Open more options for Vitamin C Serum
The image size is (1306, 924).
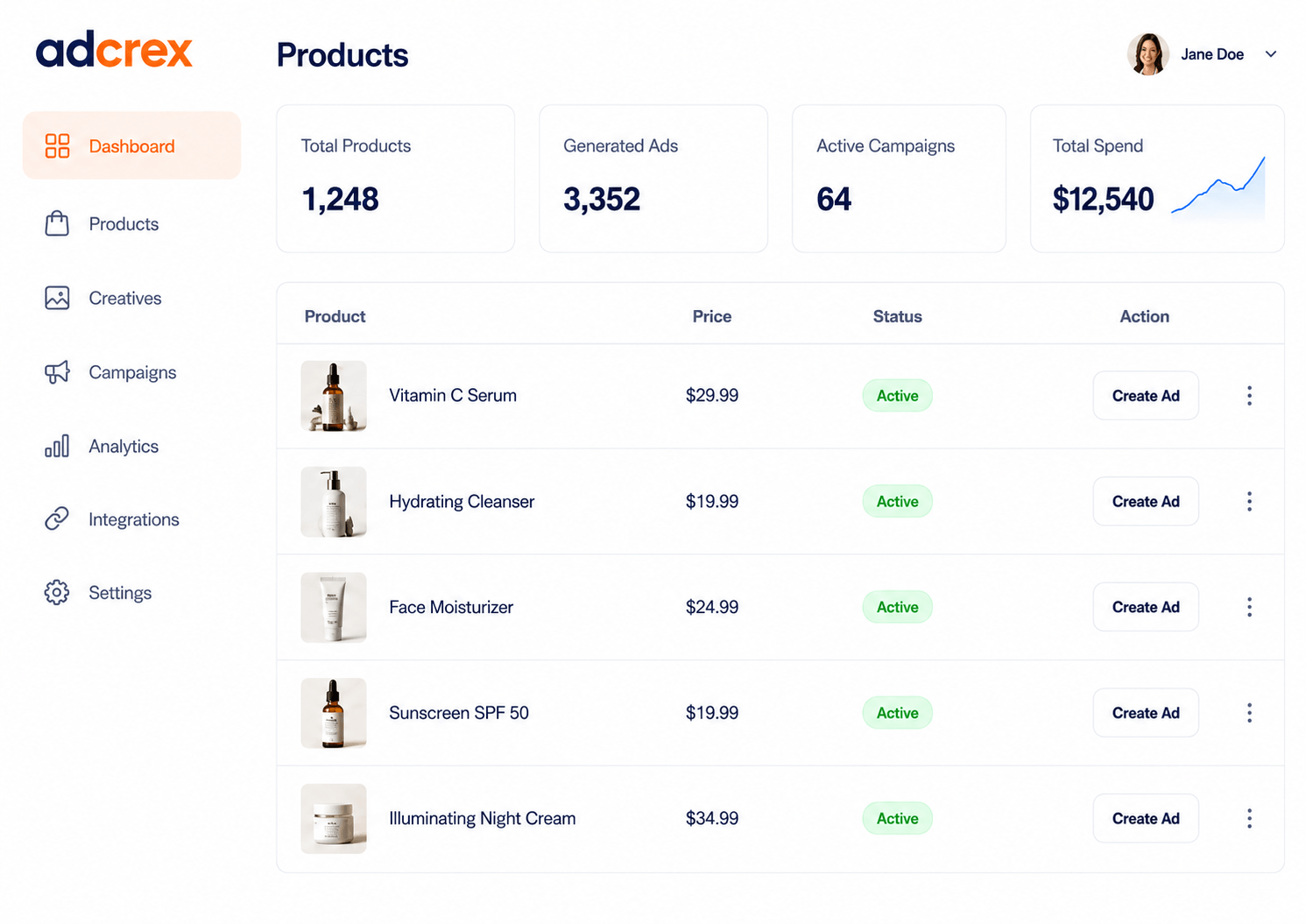(1249, 396)
